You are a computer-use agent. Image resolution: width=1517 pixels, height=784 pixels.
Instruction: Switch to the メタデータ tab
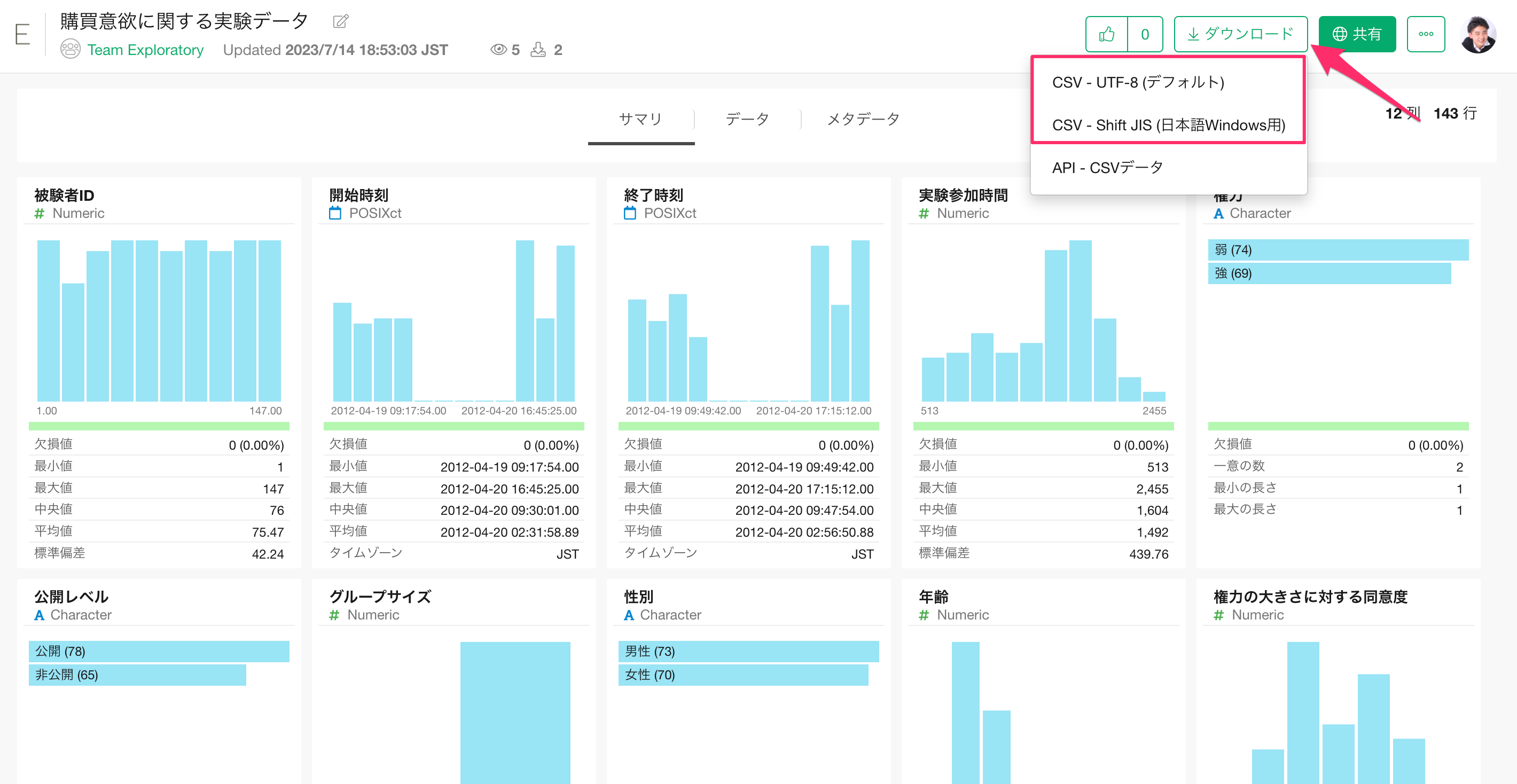coord(863,120)
